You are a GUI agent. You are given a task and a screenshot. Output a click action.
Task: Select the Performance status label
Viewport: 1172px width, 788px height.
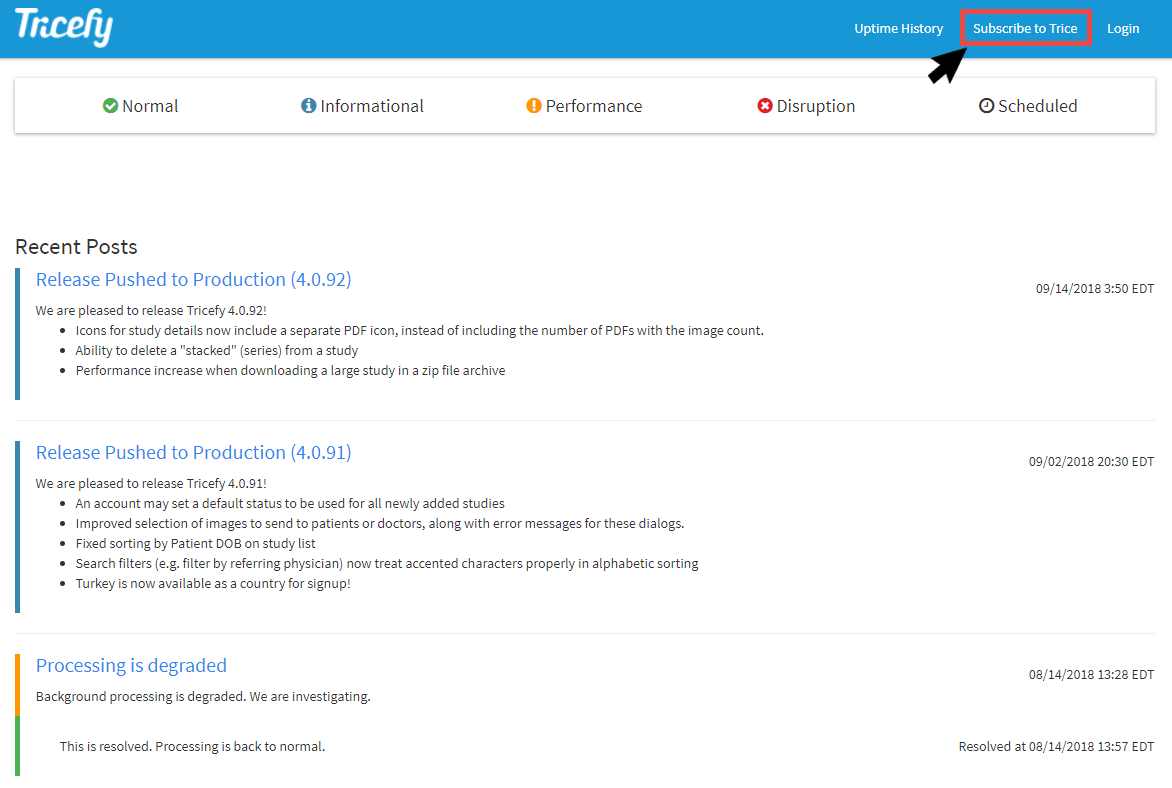click(x=594, y=106)
